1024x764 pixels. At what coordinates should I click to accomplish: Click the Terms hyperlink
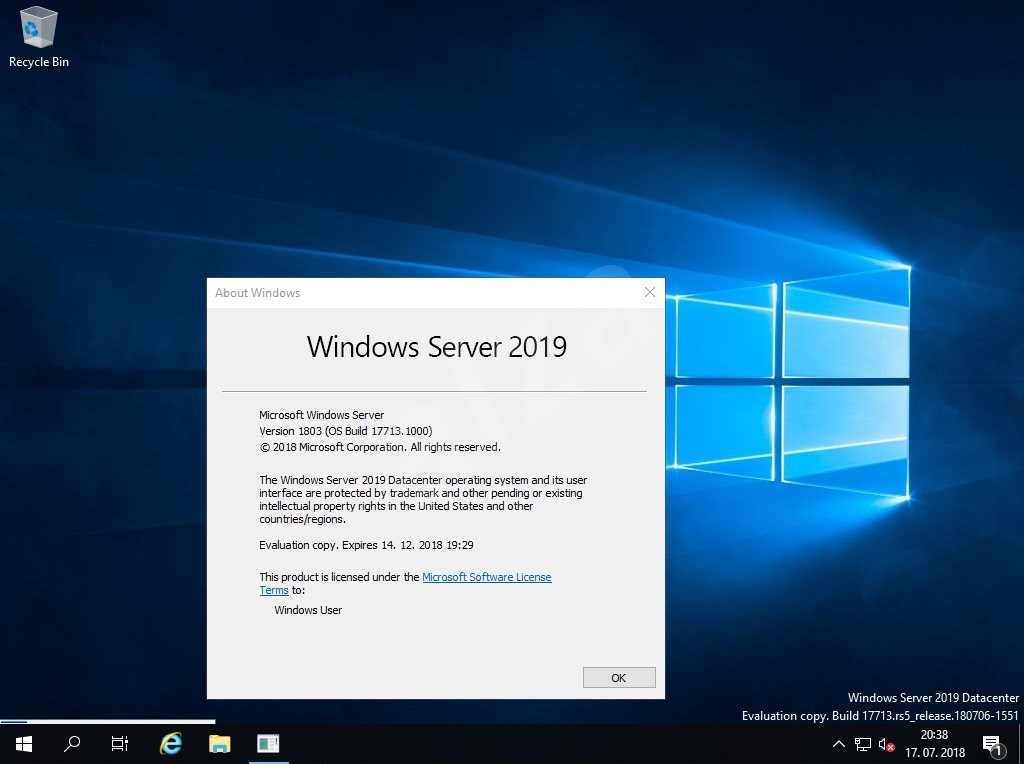[273, 590]
